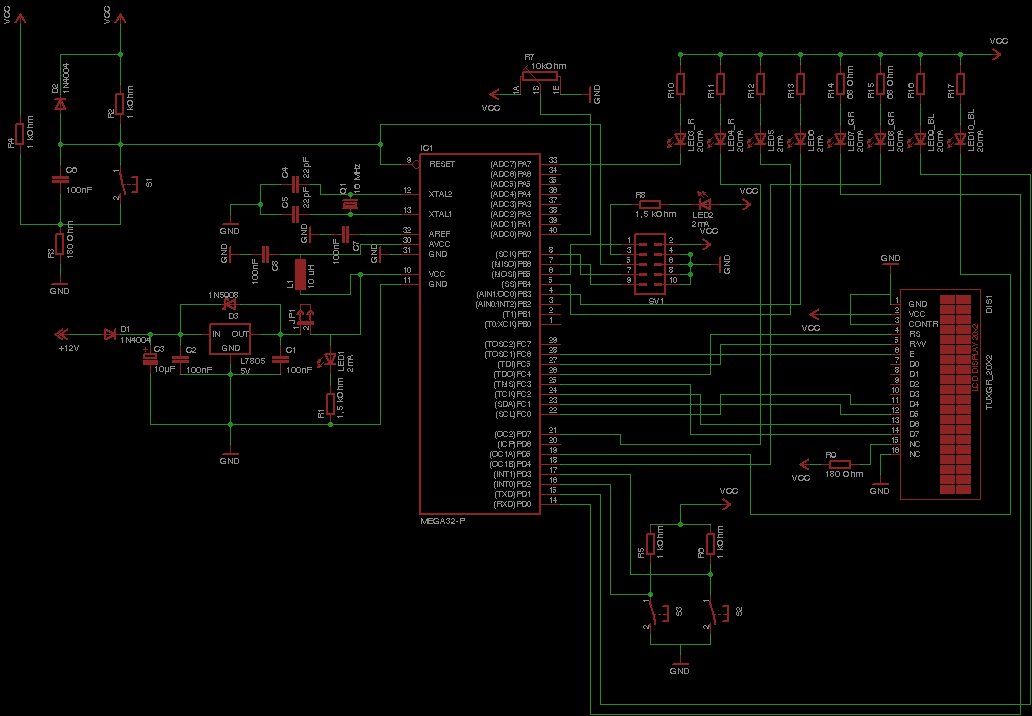The image size is (1032, 716).
Task: Click the L1 10 uH inductor
Action: pos(301,274)
